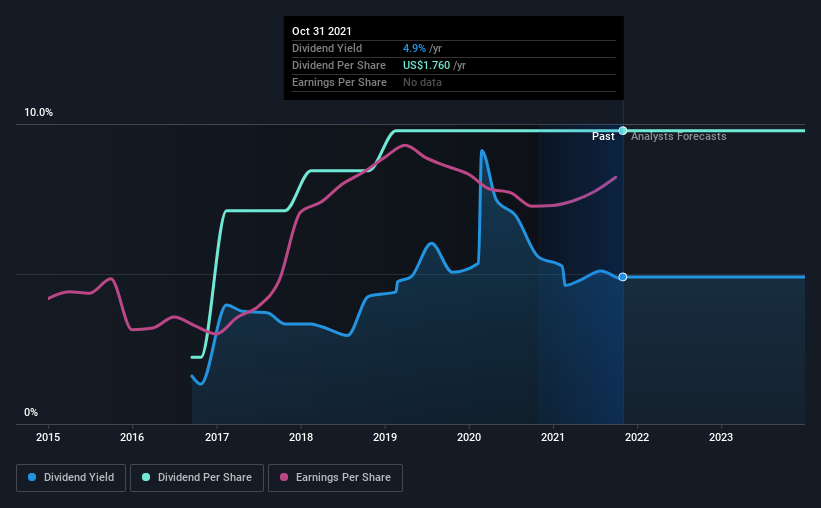Viewport: 821px width, 508px height.
Task: Toggle the Dividend Per Share legend button
Action: [x=197, y=478]
